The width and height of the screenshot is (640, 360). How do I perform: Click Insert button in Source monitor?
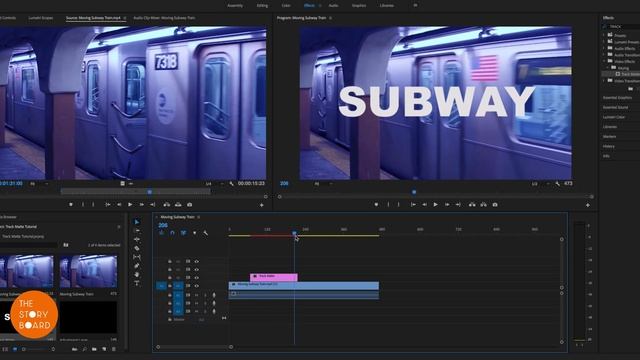pos(167,204)
